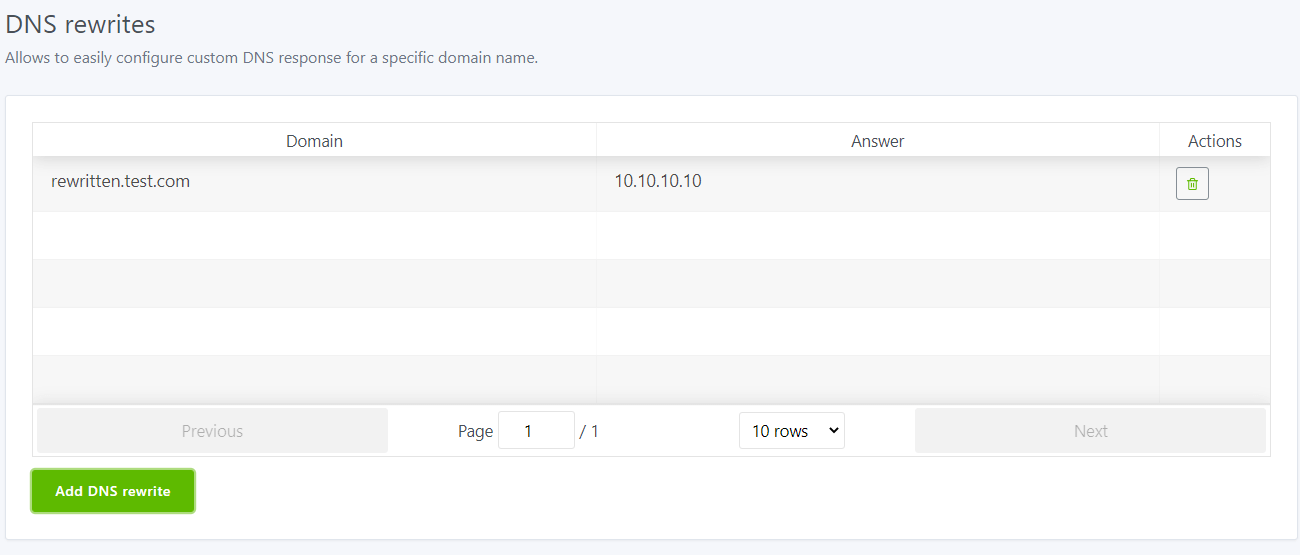
Task: Delete the rewritten.test.com rewrite via trash icon
Action: tap(1192, 184)
